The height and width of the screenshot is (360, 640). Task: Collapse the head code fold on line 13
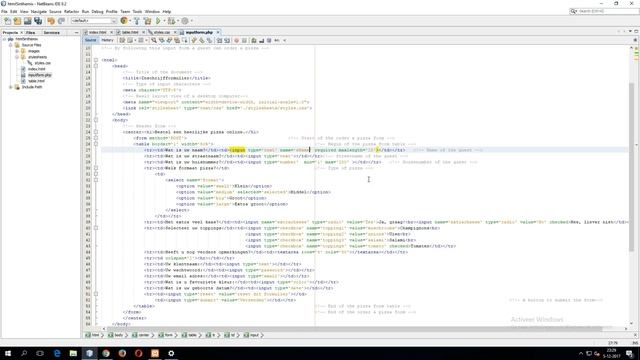(96, 66)
